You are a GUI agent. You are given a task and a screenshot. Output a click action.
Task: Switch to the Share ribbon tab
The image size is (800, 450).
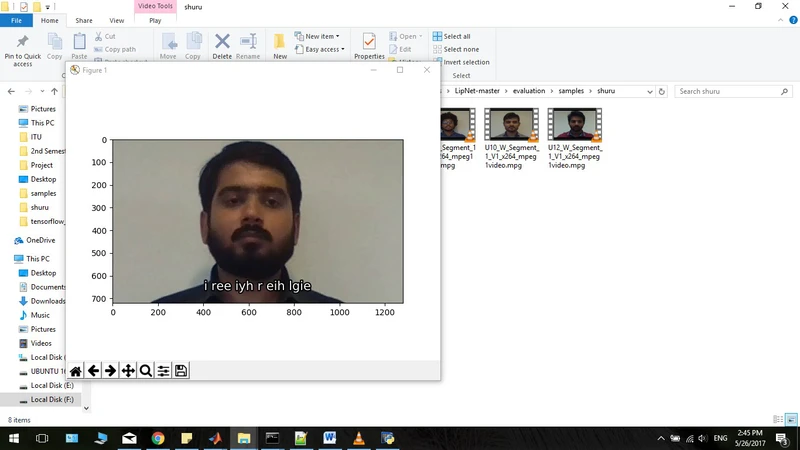(x=84, y=20)
